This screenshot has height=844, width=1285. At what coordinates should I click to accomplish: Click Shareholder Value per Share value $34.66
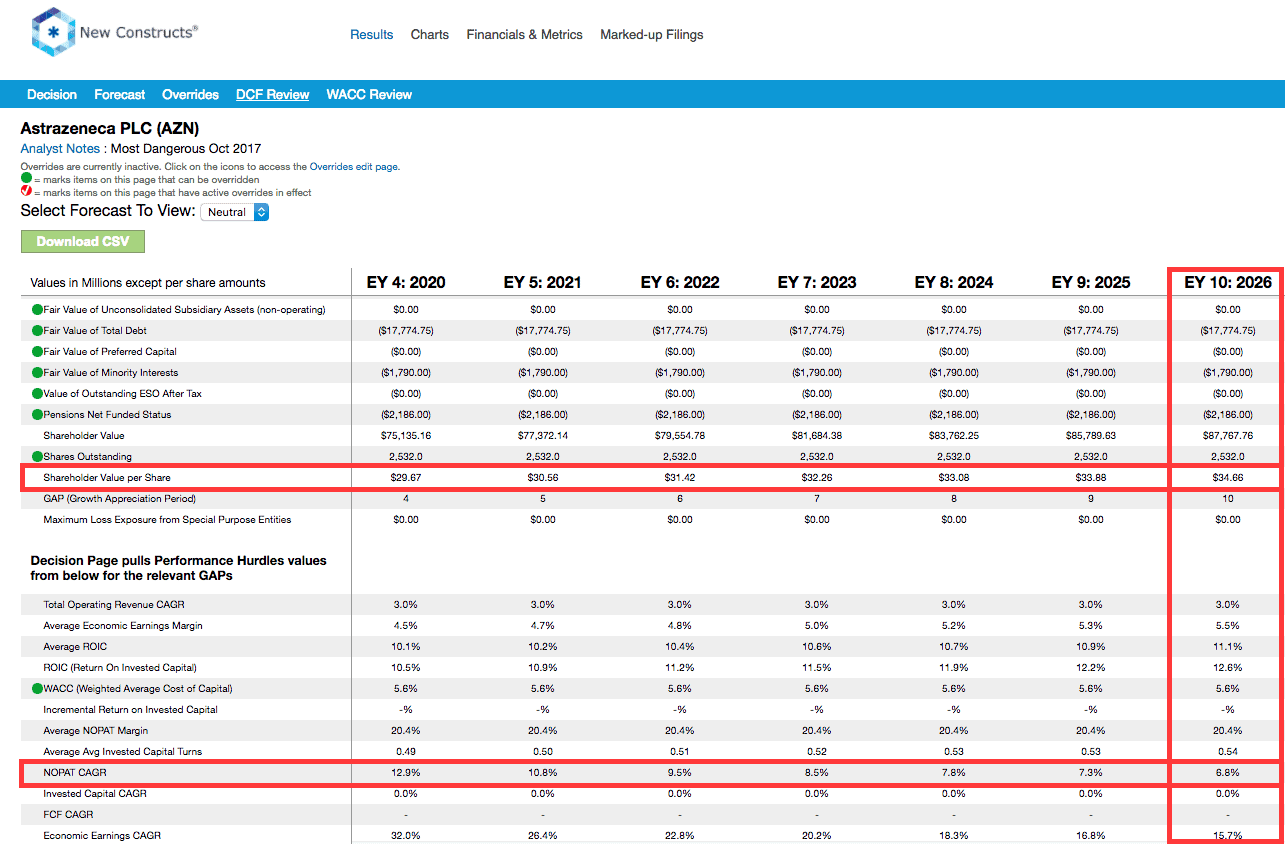click(x=1228, y=478)
